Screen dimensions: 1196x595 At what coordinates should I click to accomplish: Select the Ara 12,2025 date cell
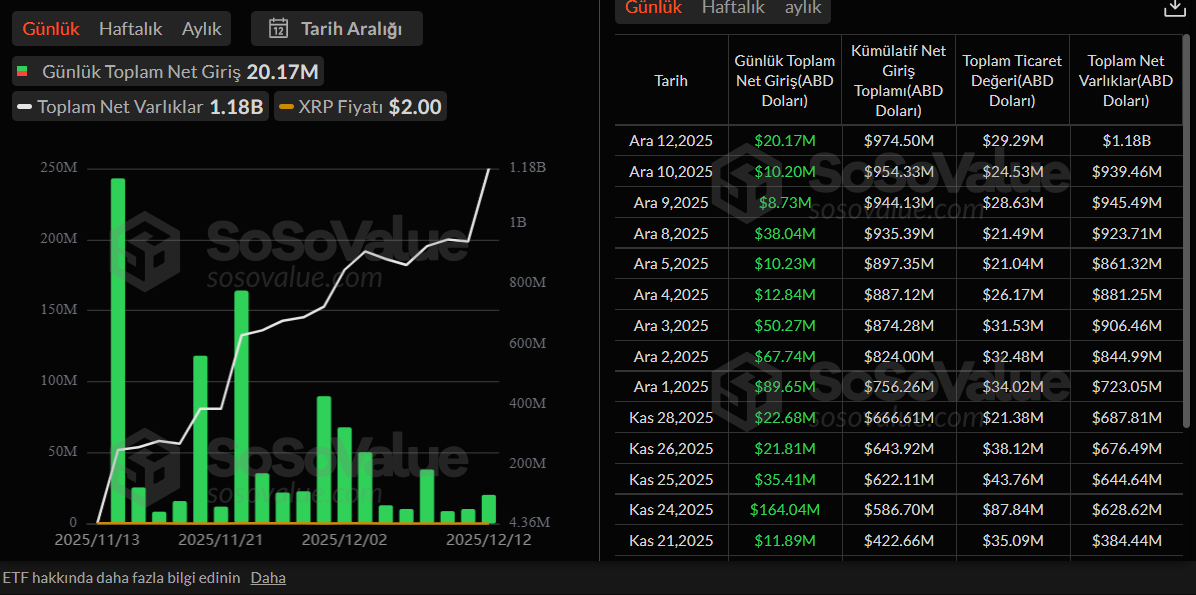[x=671, y=141]
